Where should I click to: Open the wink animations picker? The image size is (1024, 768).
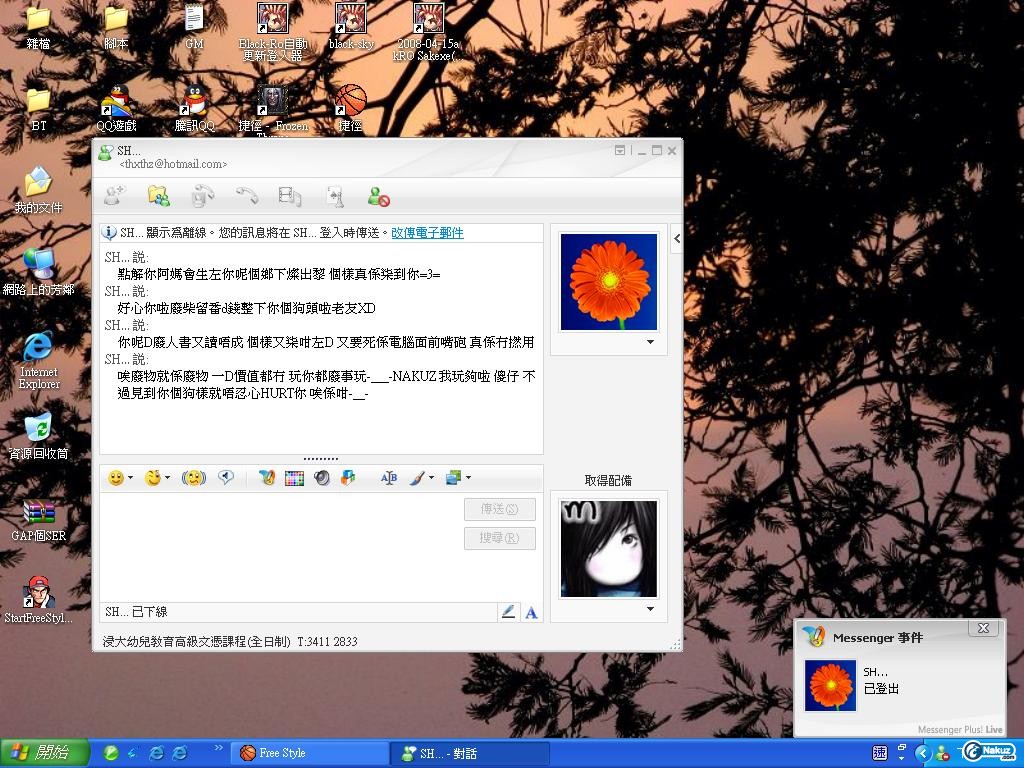pyautogui.click(x=152, y=478)
